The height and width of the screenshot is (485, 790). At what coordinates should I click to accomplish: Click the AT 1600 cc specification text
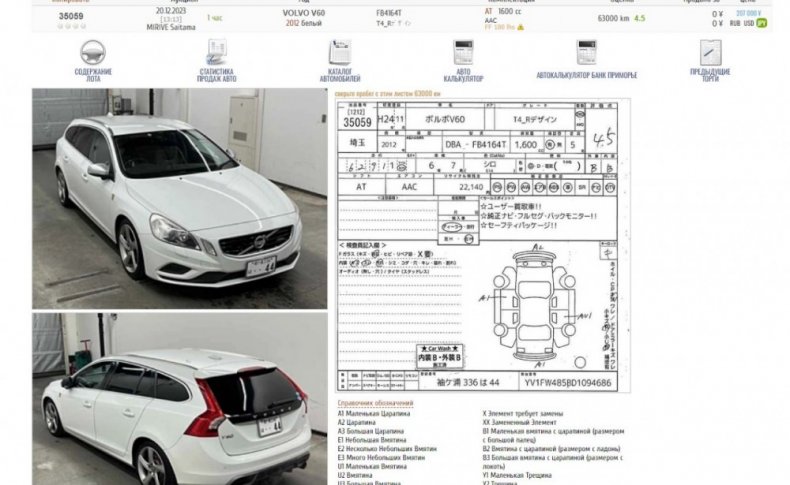click(503, 11)
